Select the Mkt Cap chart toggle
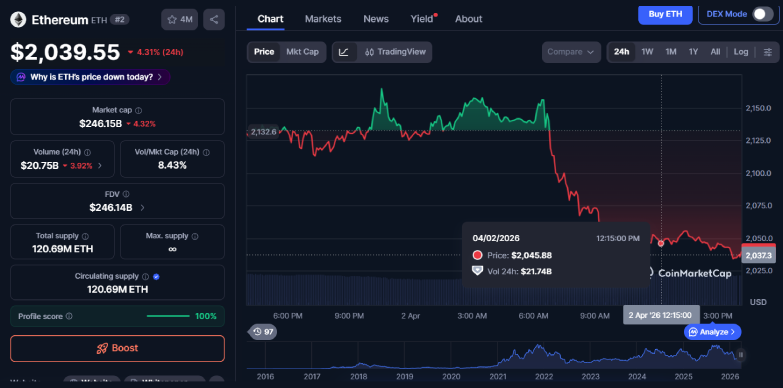 tap(302, 52)
